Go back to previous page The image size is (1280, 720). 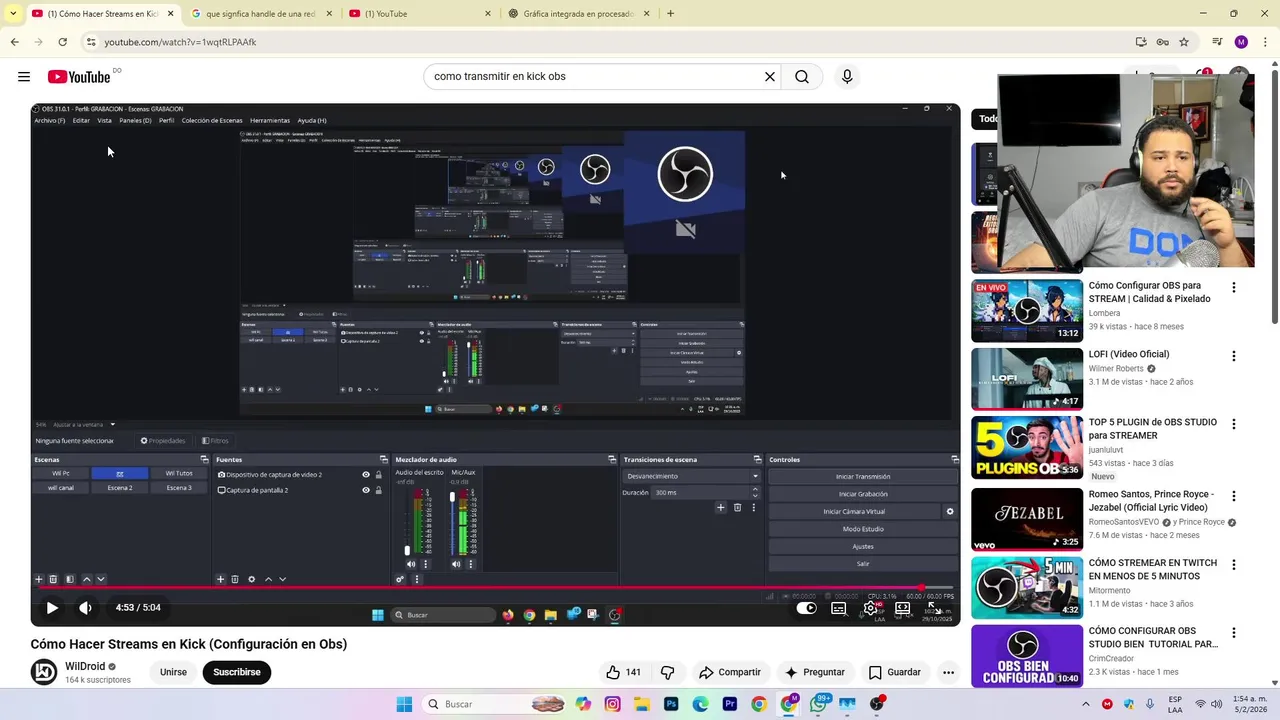click(x=14, y=42)
